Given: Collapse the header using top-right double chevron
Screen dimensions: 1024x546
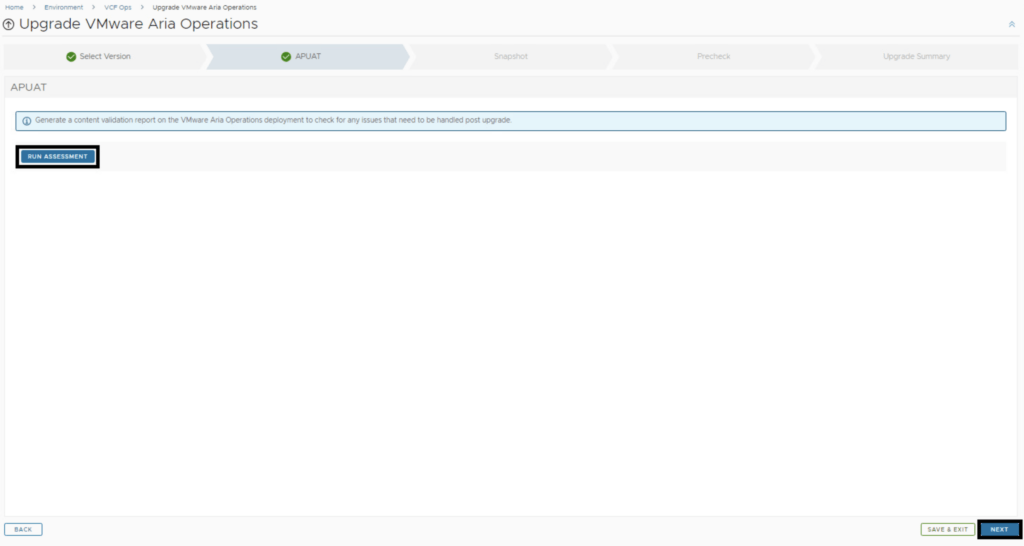Looking at the screenshot, I should (1011, 24).
